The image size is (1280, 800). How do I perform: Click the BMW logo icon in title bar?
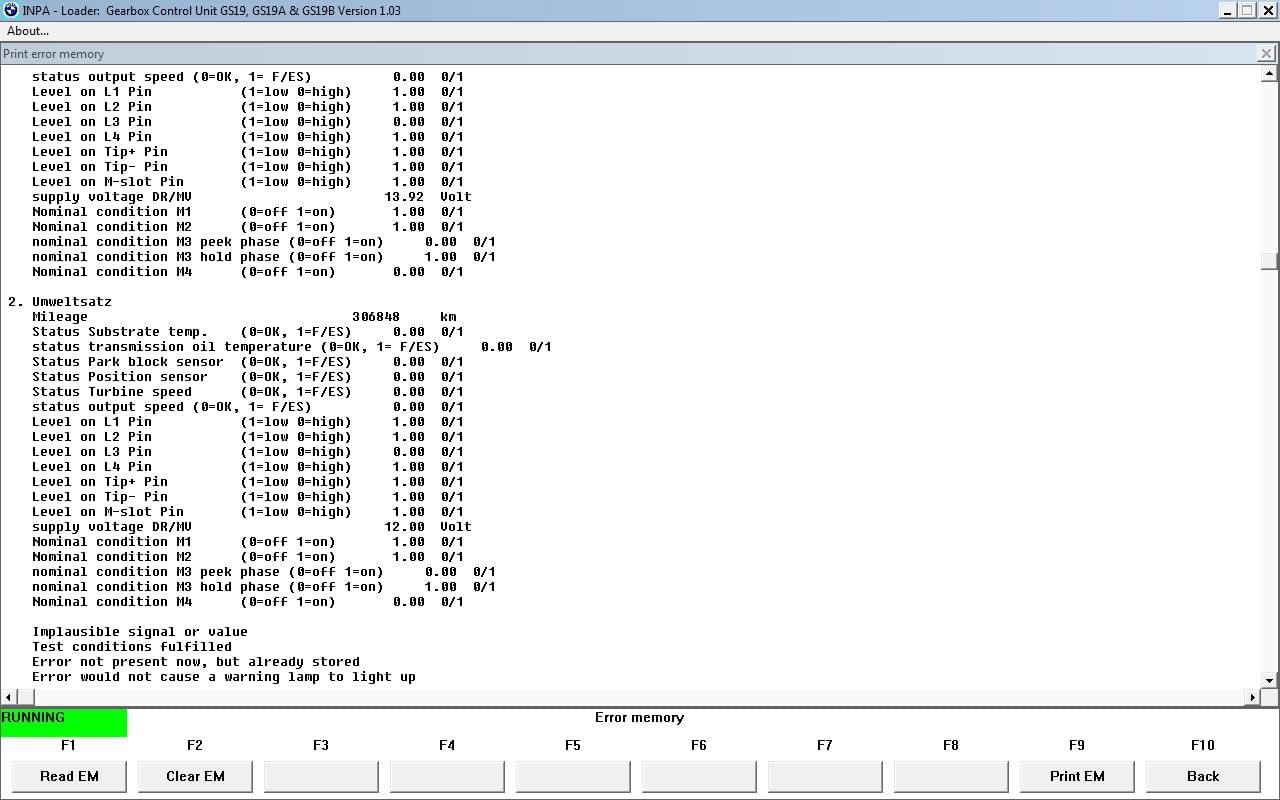11,10
